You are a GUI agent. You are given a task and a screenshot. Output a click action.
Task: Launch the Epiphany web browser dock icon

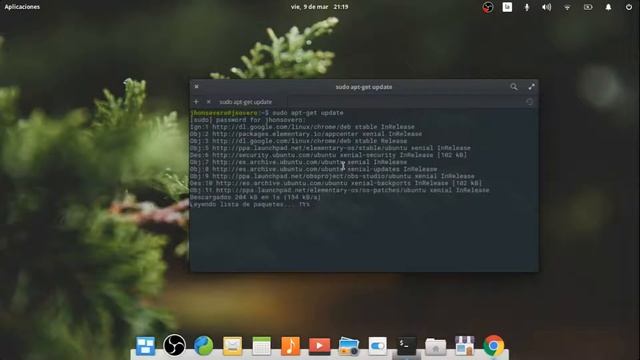[203, 346]
